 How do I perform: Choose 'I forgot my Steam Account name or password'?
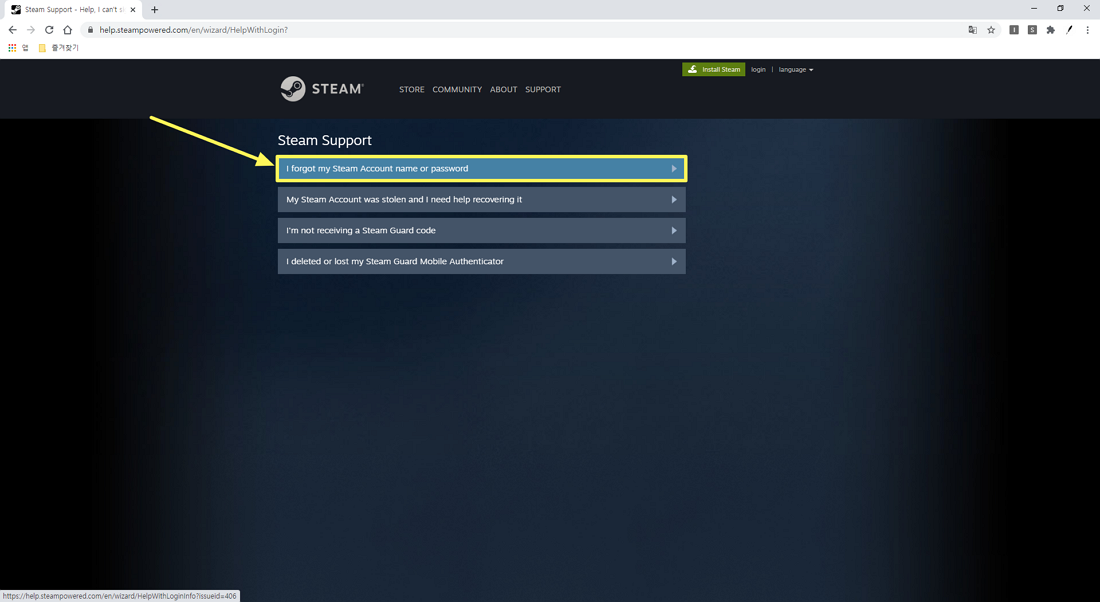[x=481, y=168]
